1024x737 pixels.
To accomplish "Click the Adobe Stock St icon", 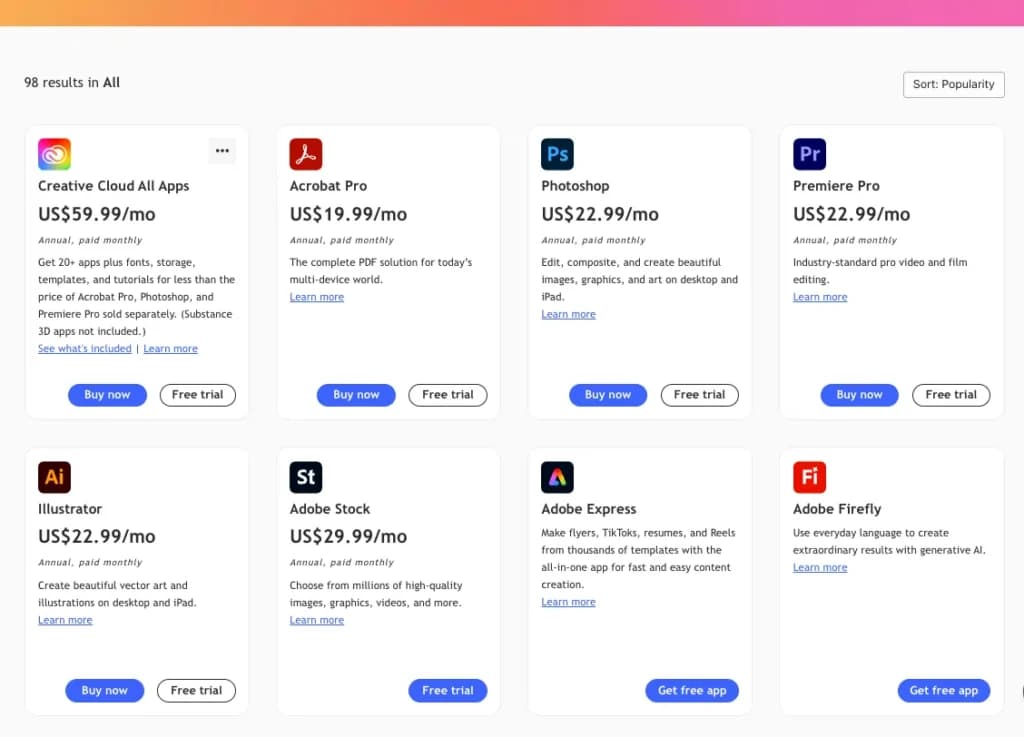I will tap(306, 477).
